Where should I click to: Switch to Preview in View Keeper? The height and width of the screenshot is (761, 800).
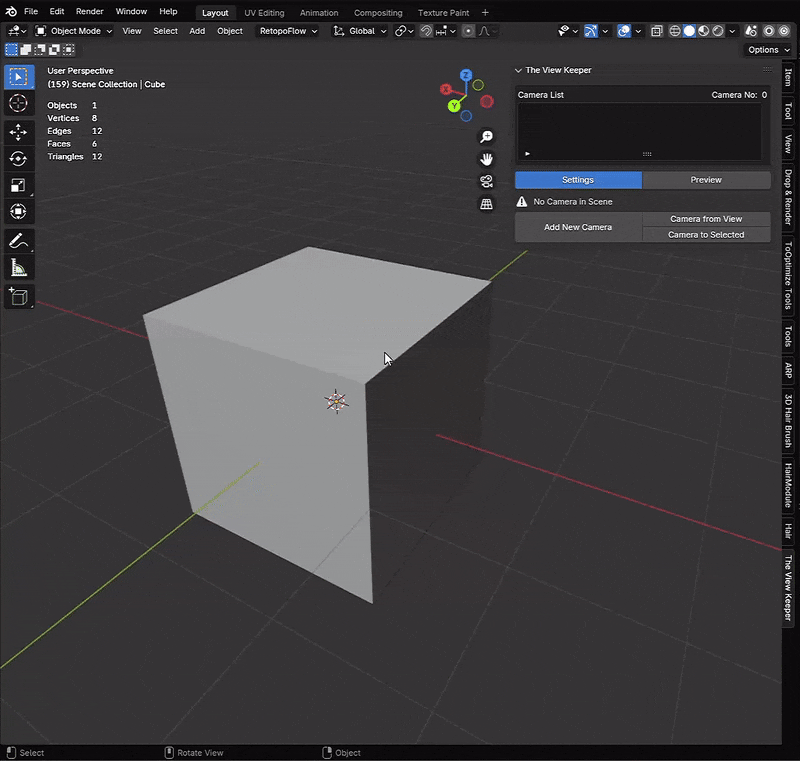706,180
